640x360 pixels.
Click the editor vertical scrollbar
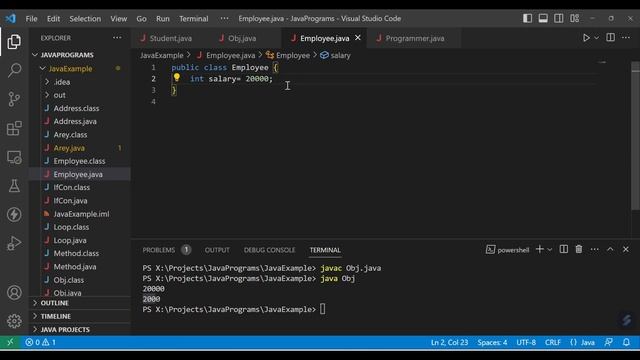[x=635, y=137]
